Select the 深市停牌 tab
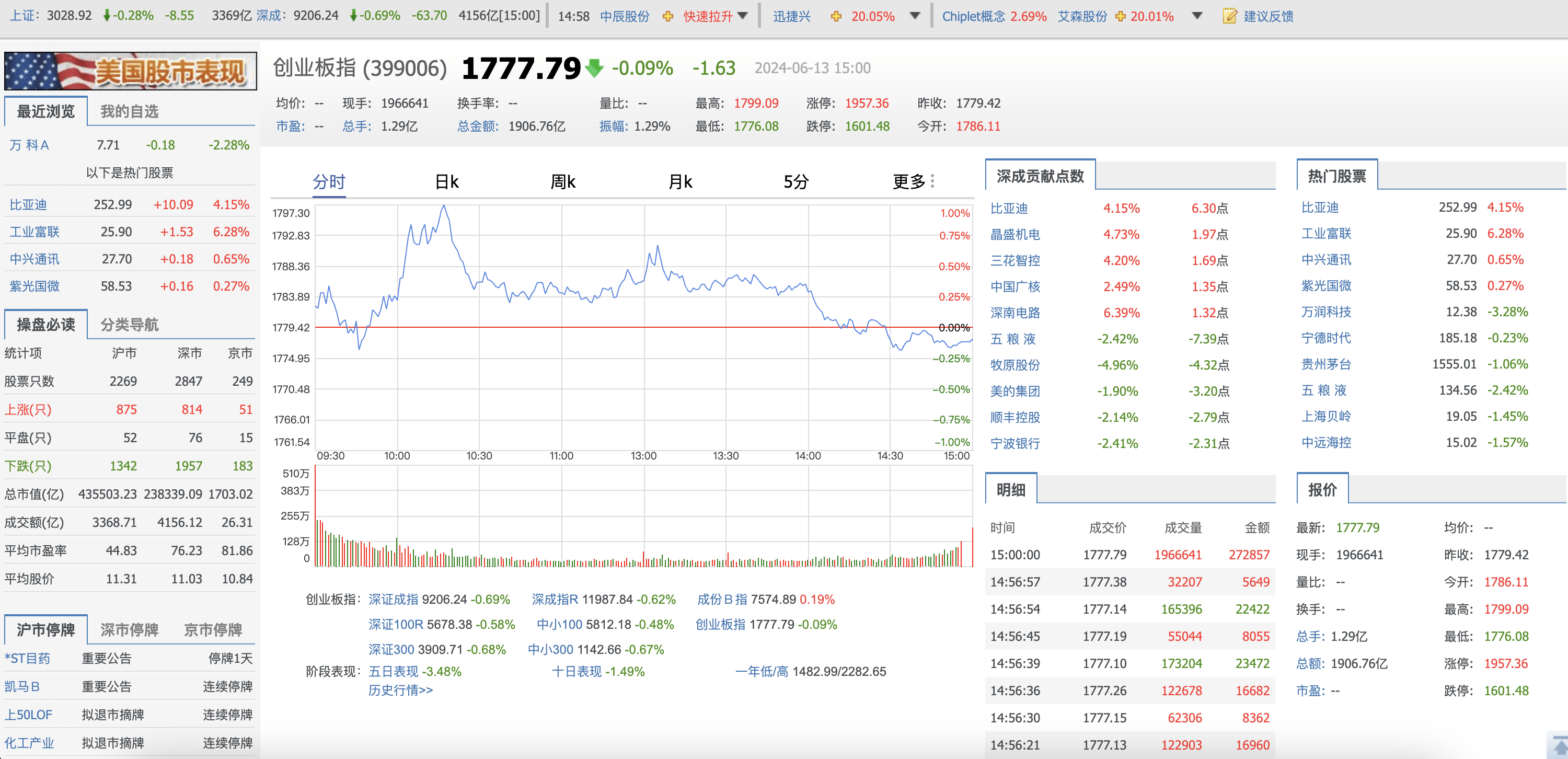1568x759 pixels. (x=129, y=630)
